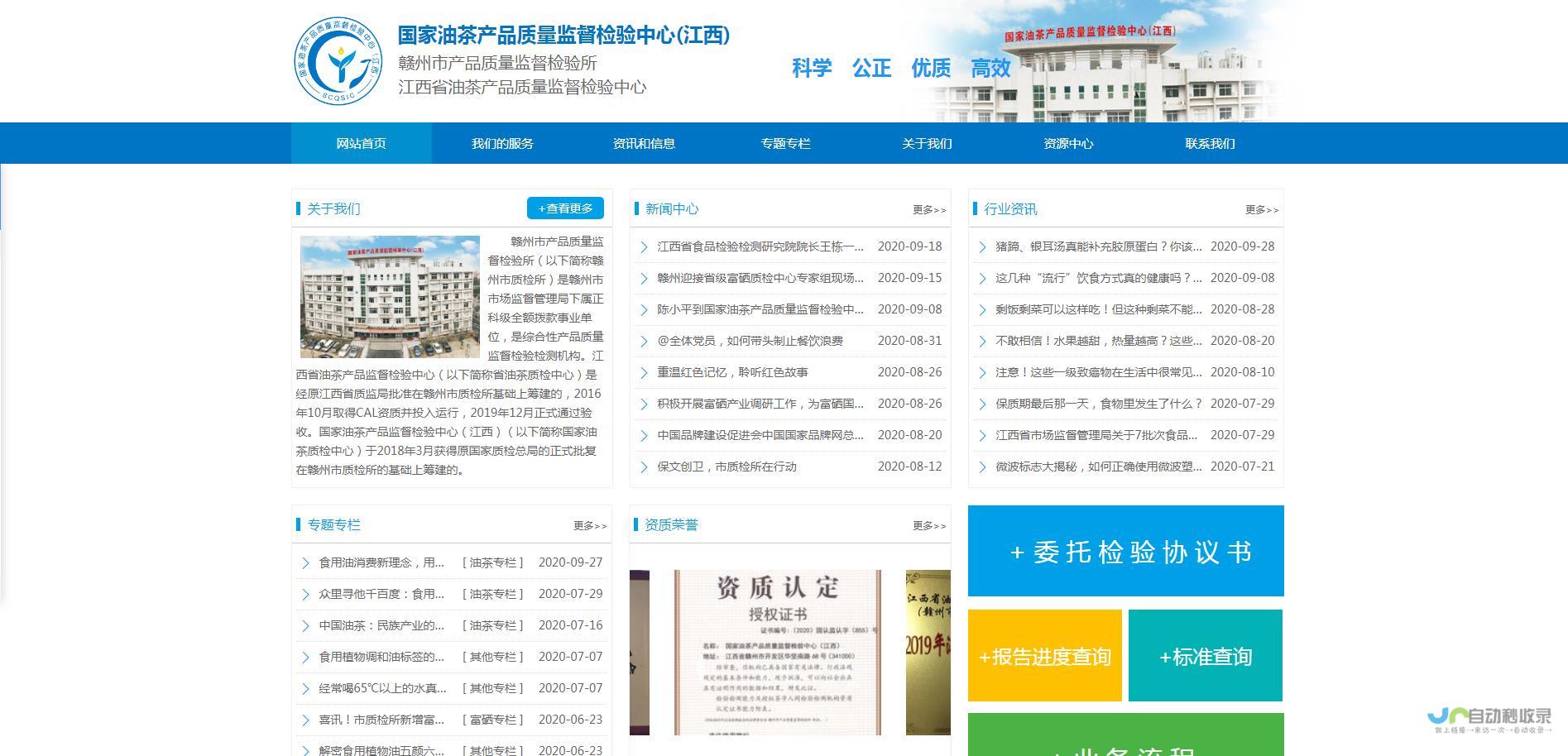Image resolution: width=1568 pixels, height=756 pixels.
Task: Click the 行业资讯 section heading
Action: tap(1010, 209)
